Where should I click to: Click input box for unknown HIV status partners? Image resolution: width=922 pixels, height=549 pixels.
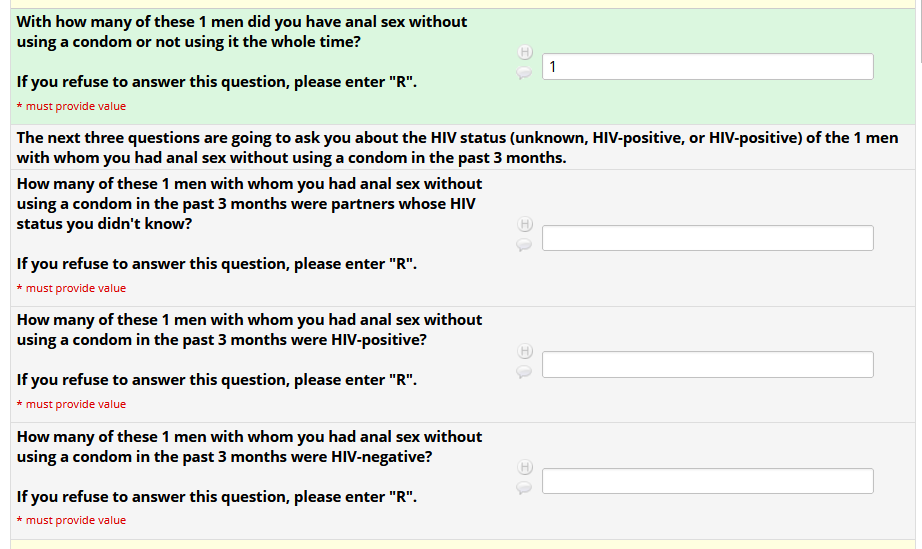[707, 238]
